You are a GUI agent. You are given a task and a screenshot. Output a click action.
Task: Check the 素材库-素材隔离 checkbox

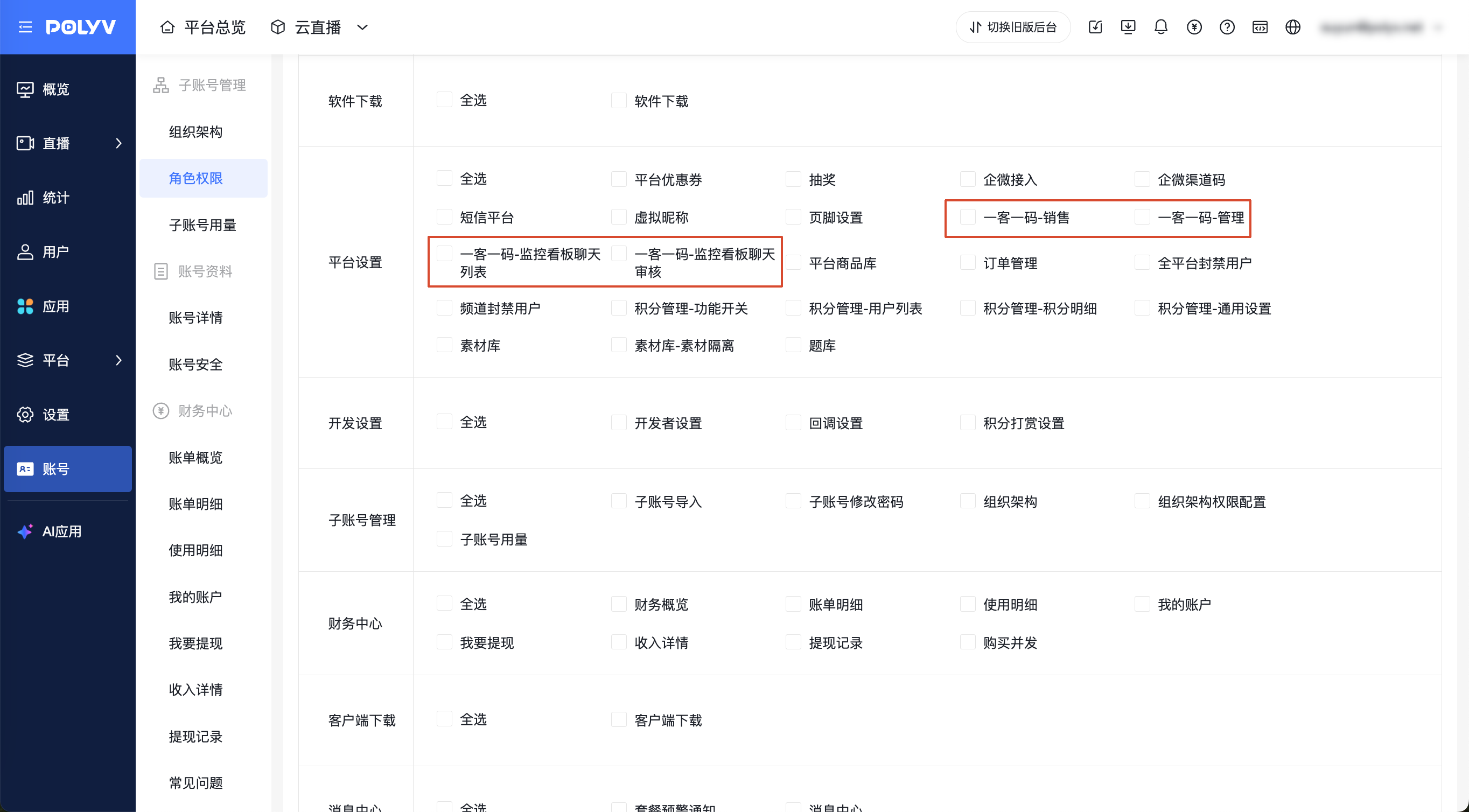[619, 345]
